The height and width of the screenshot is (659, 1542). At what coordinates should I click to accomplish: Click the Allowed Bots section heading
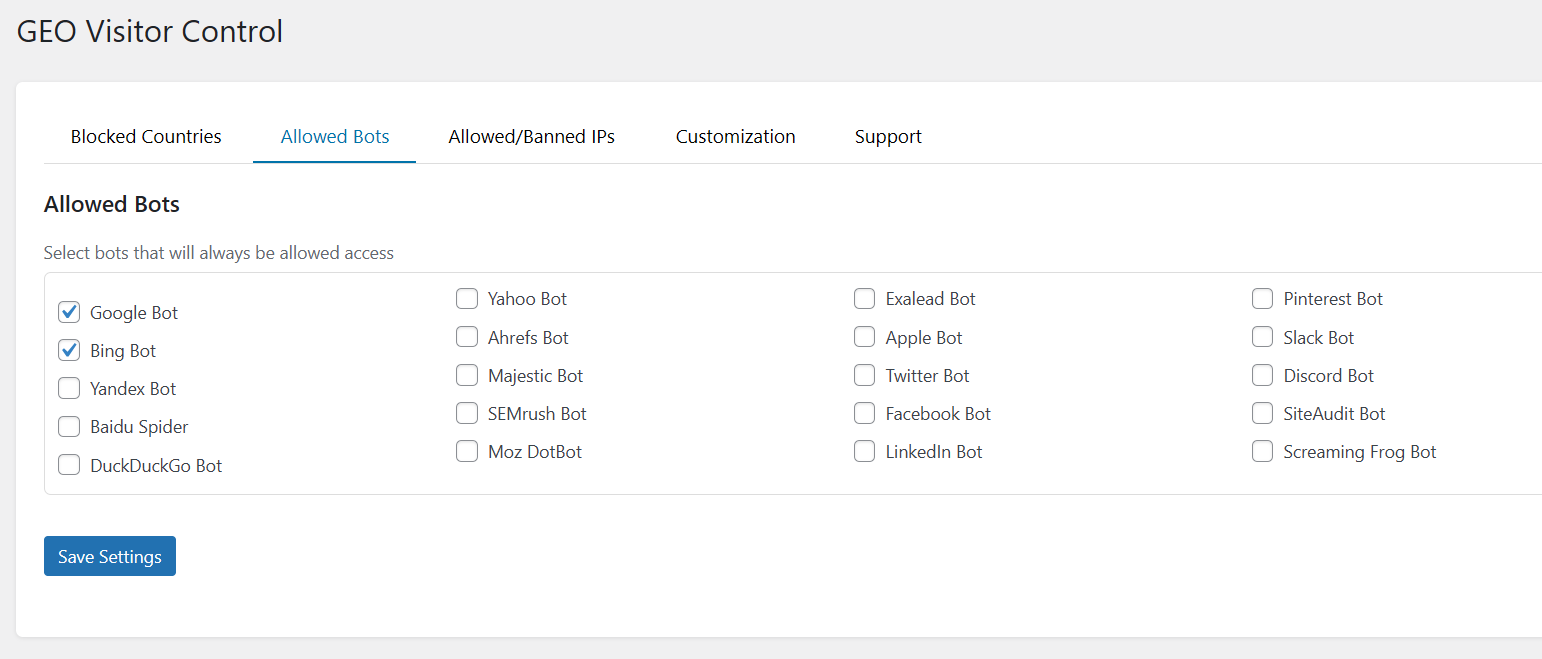(x=112, y=204)
